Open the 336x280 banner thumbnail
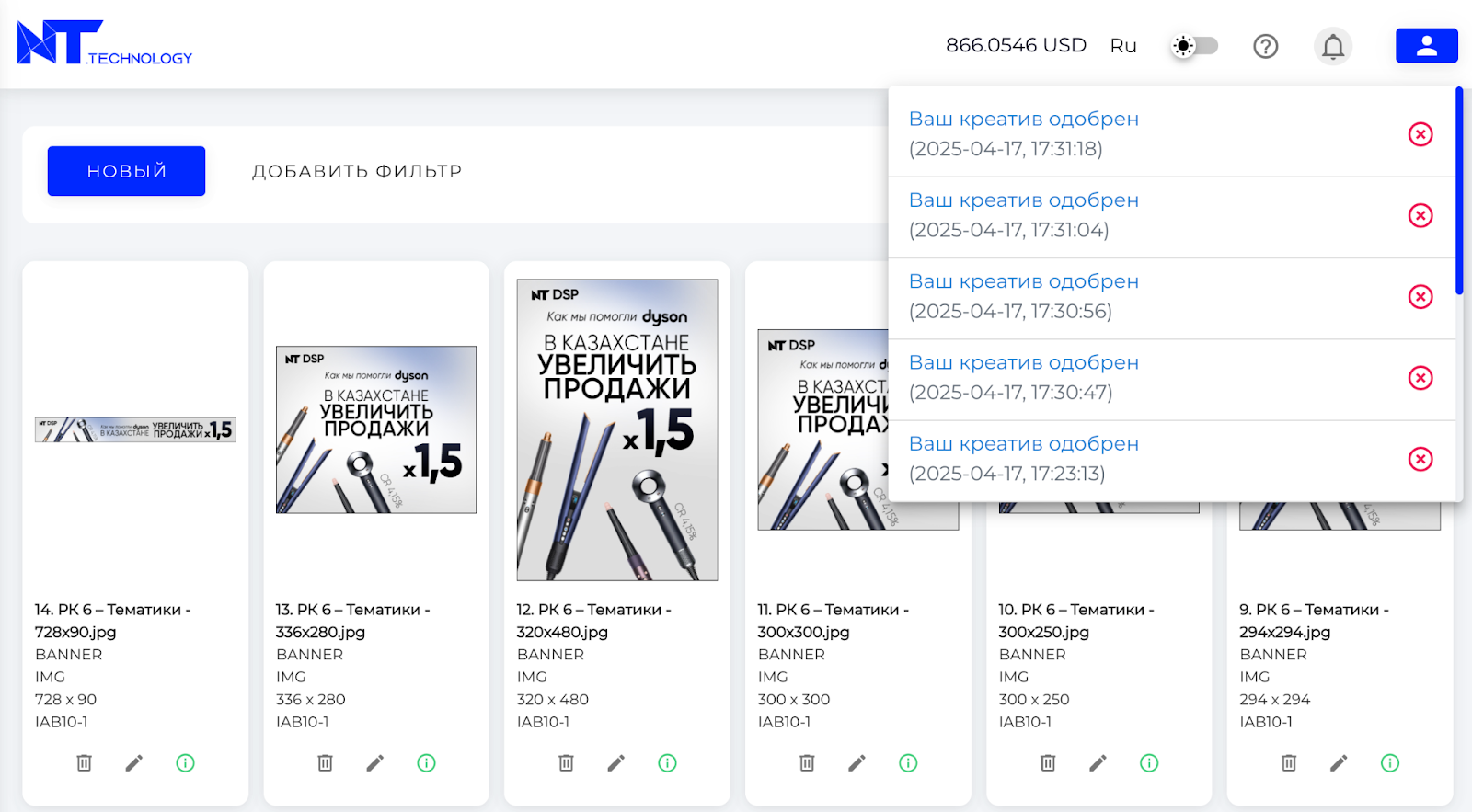Screen dimensions: 1472x812 (376, 429)
